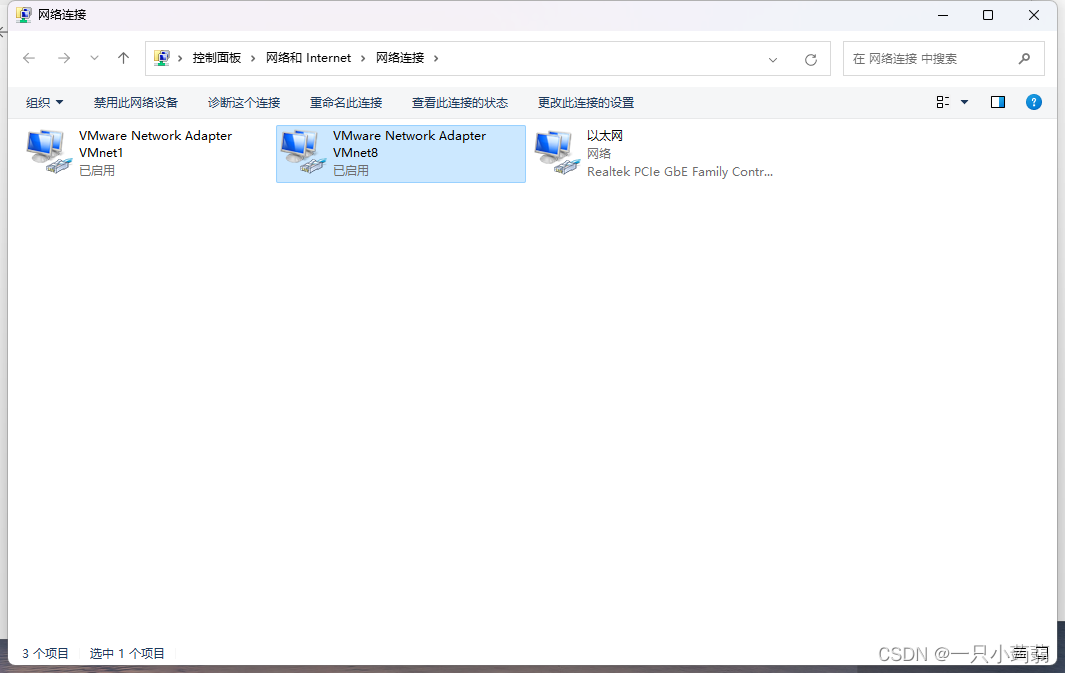This screenshot has width=1065, height=673.
Task: Open the address bar history dropdown
Action: click(772, 60)
